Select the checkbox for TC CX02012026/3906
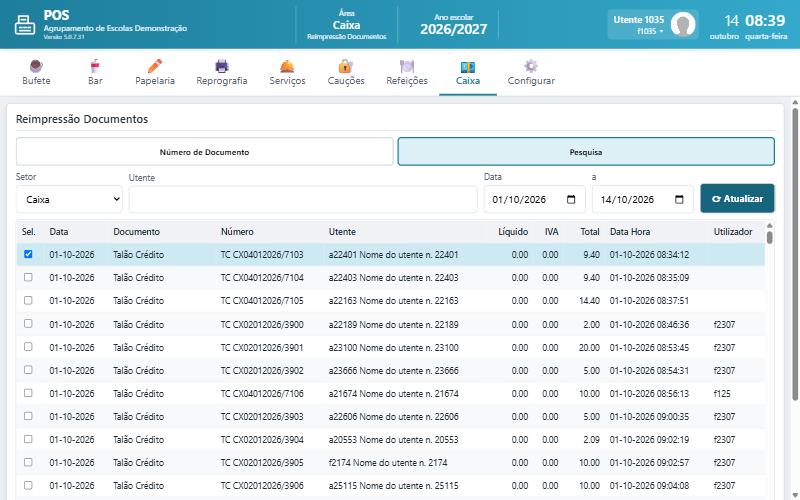This screenshot has width=800, height=500. 28,485
